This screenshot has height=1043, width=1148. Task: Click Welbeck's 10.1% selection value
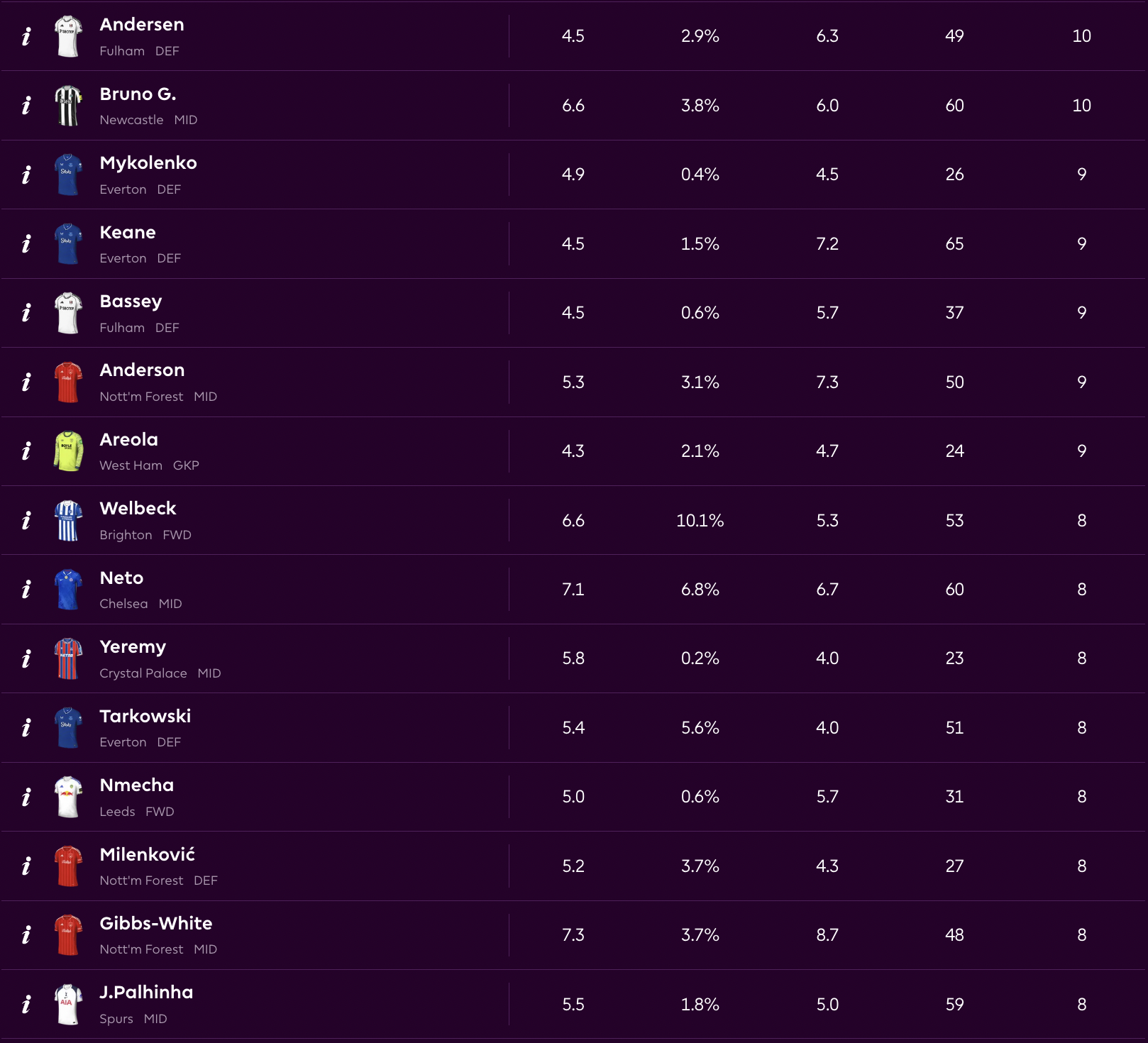point(700,521)
